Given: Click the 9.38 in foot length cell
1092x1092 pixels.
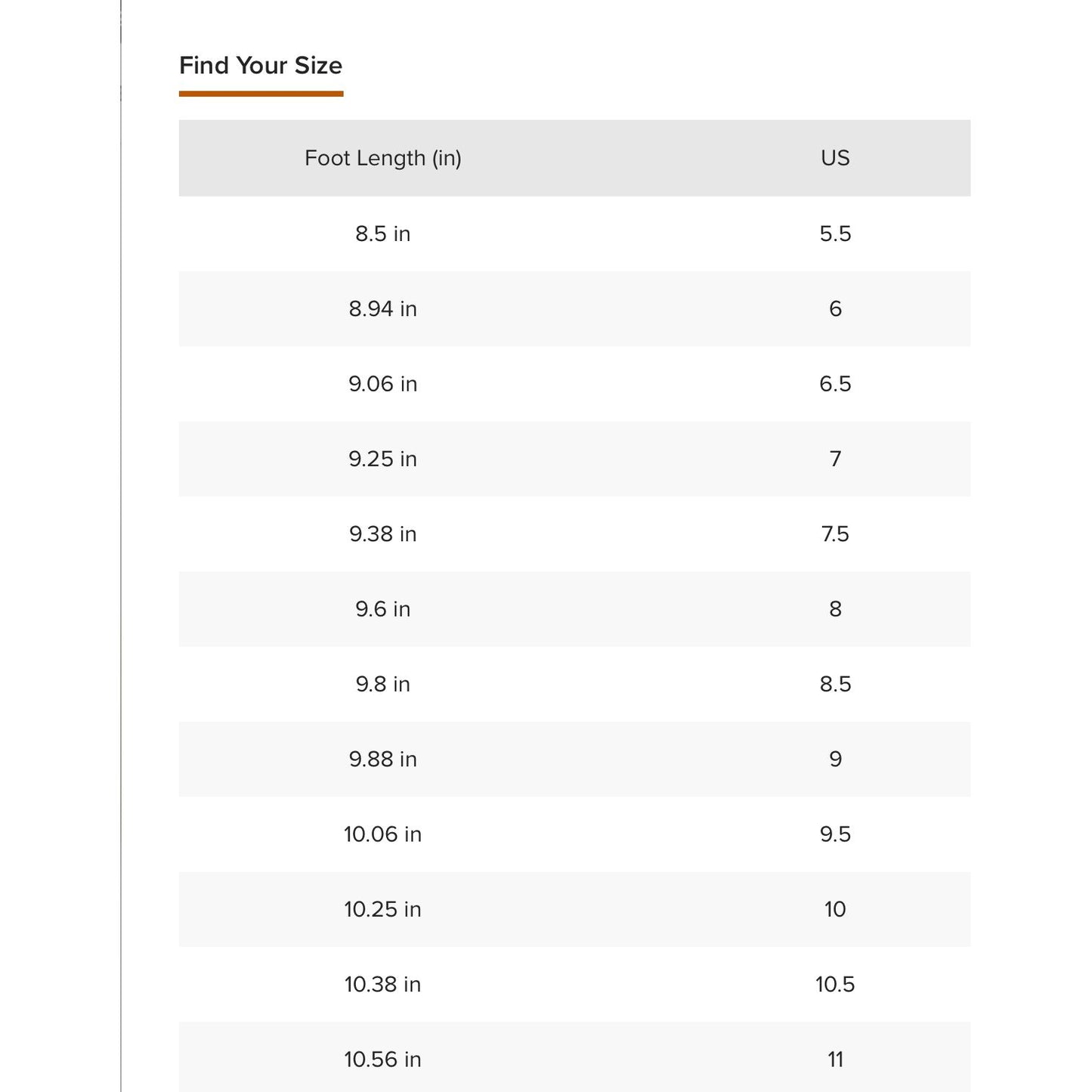Looking at the screenshot, I should point(382,534).
